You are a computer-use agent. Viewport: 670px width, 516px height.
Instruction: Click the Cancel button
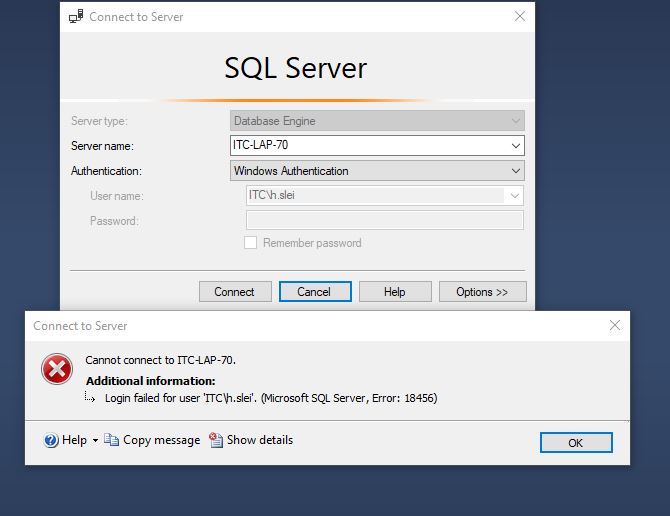pyautogui.click(x=315, y=292)
